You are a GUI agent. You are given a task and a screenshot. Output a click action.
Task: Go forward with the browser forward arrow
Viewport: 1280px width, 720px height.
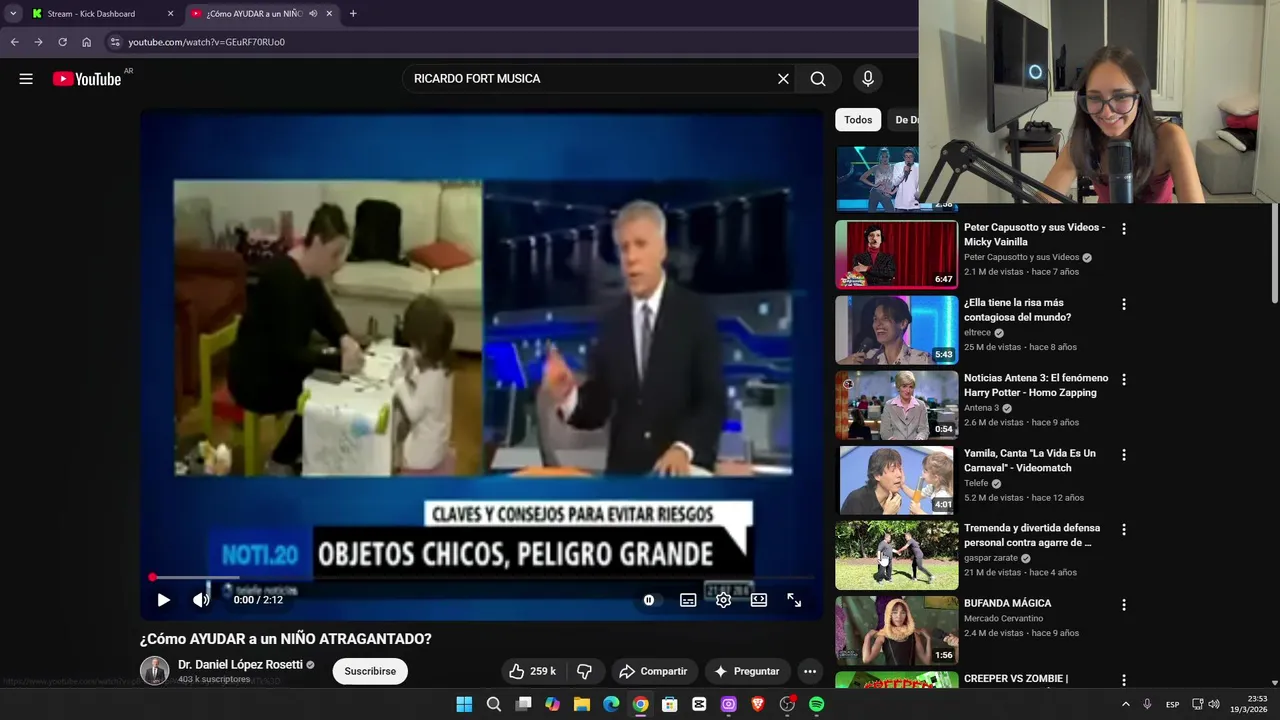tap(38, 42)
